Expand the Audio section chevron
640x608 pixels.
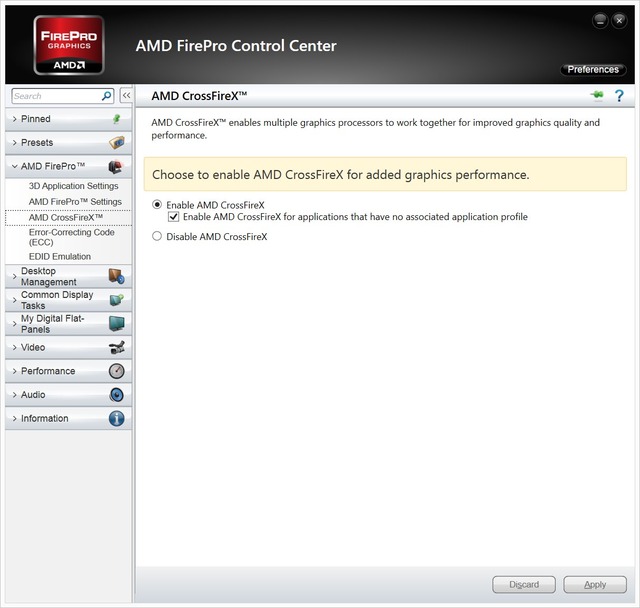pyautogui.click(x=14, y=395)
